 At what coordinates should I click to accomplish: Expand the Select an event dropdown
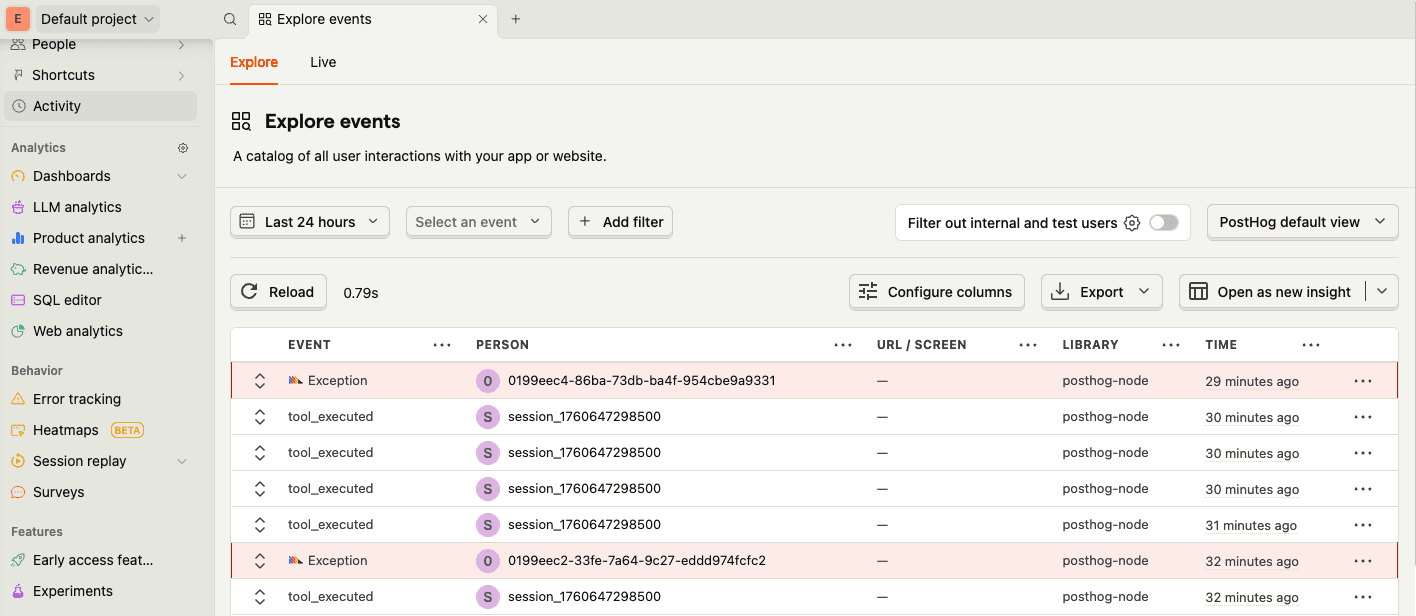point(478,221)
